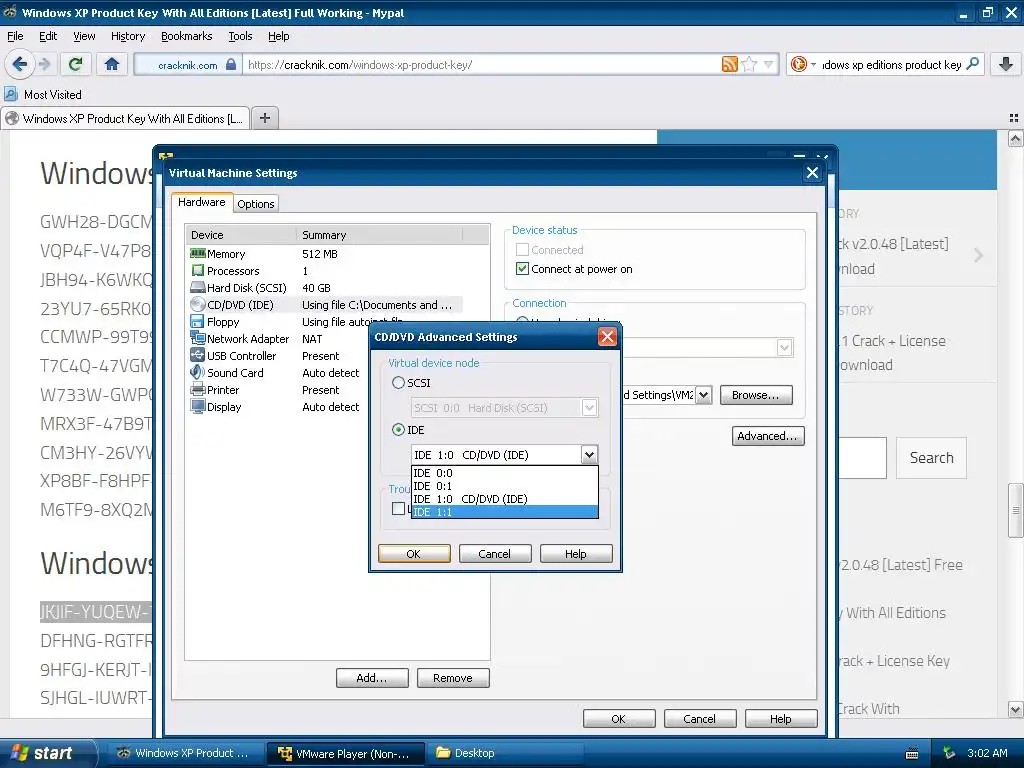Close the Virtual Machine Settings window
The width and height of the screenshot is (1024, 768).
[x=812, y=172]
